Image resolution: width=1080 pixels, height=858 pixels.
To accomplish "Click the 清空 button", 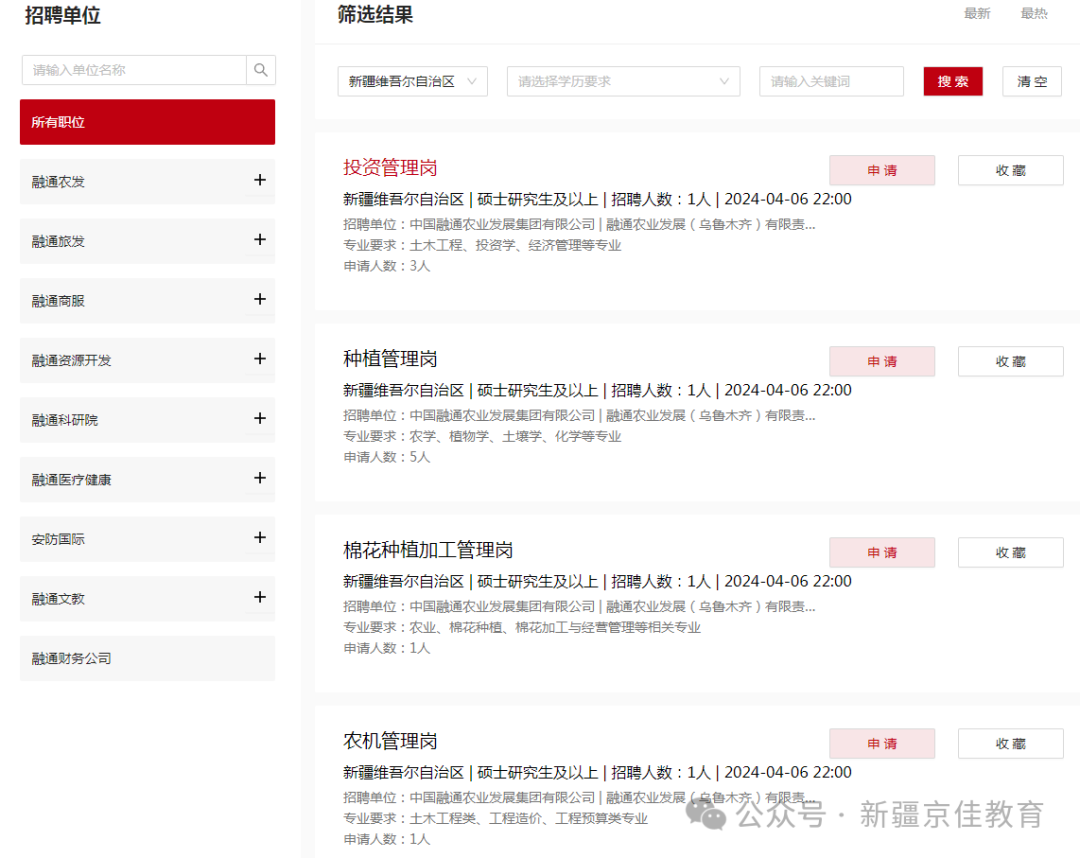I will point(1032,81).
